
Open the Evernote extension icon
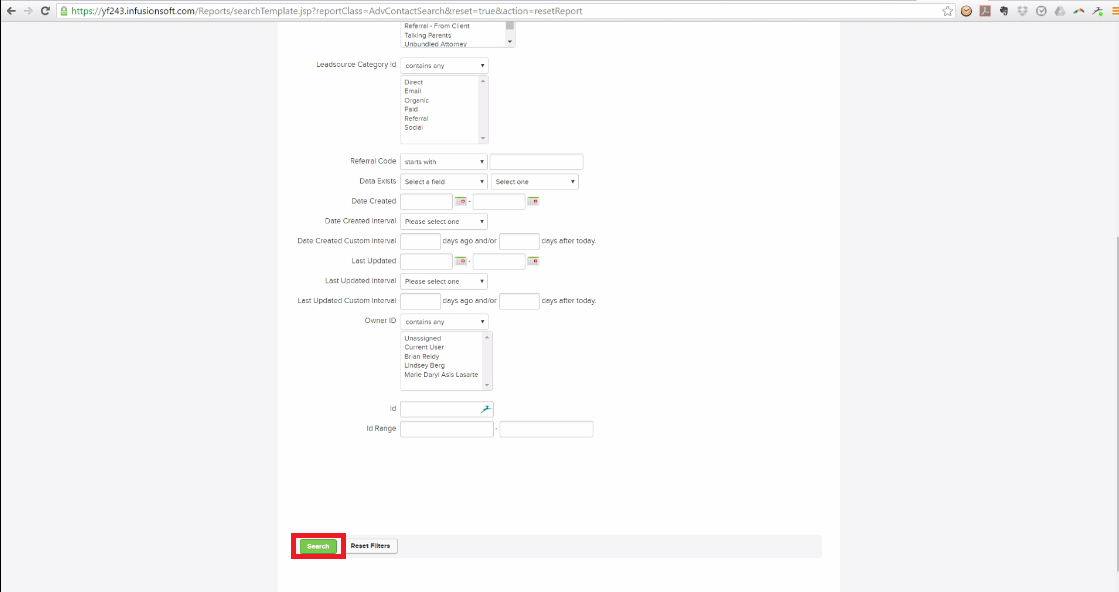point(1003,11)
